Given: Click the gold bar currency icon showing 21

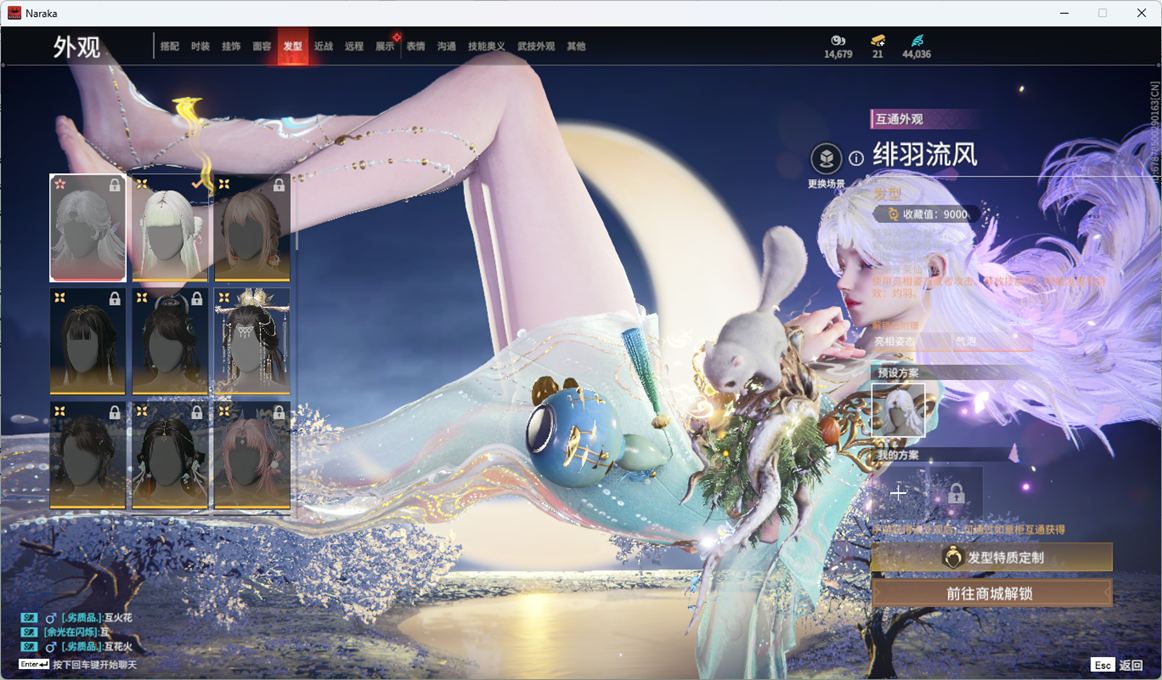Looking at the screenshot, I should coord(877,40).
